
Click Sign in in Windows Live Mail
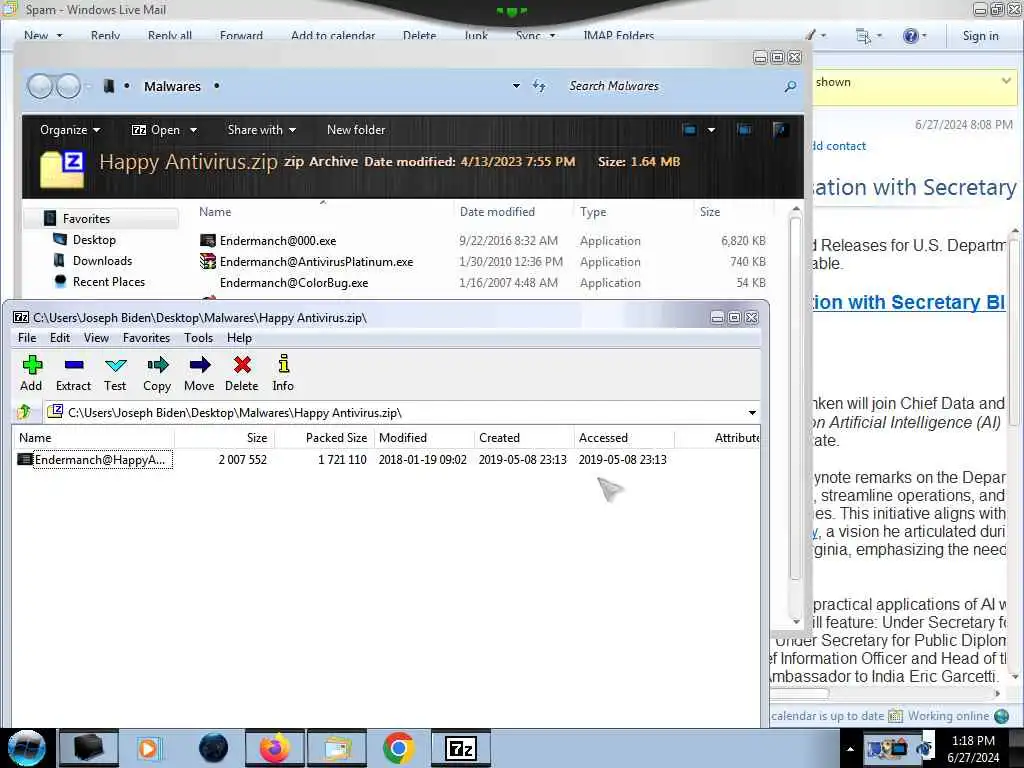point(980,36)
